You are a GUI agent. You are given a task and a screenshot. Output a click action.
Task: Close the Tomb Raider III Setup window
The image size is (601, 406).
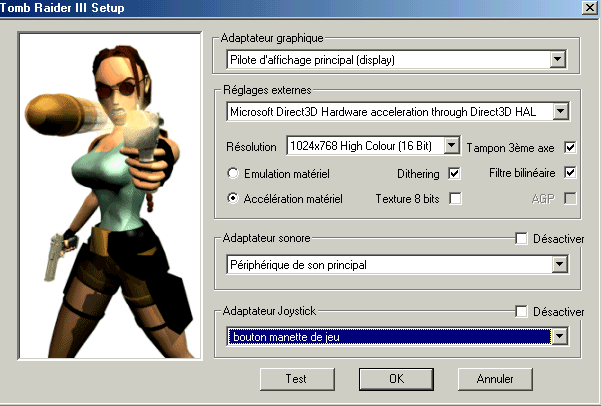(x=589, y=8)
